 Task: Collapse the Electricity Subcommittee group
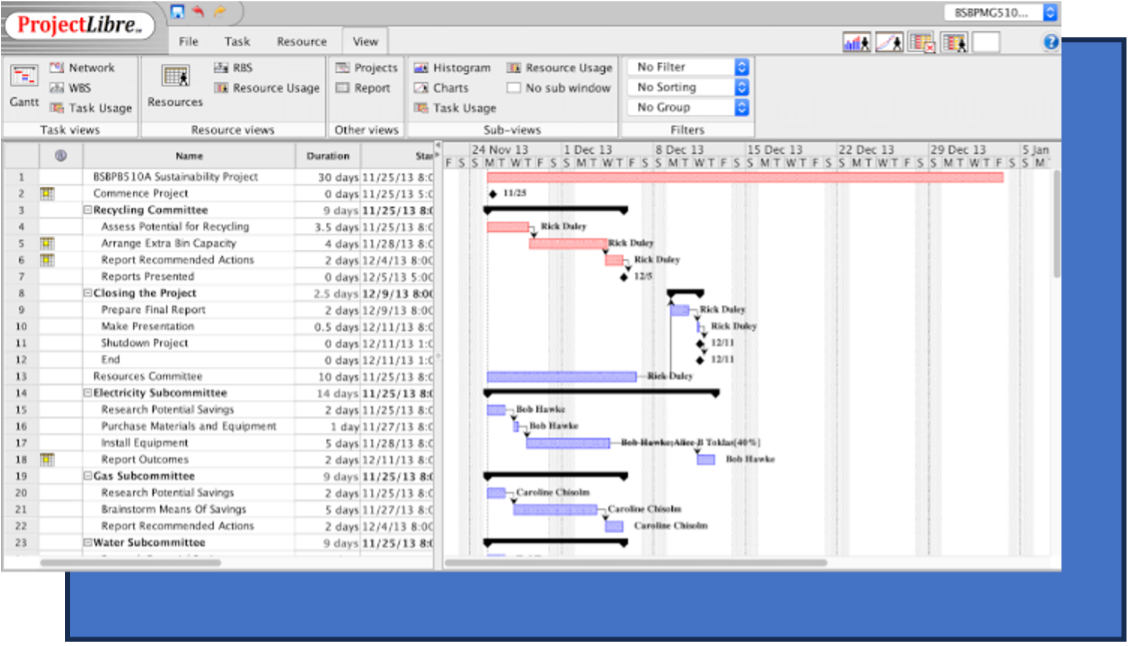[x=88, y=394]
